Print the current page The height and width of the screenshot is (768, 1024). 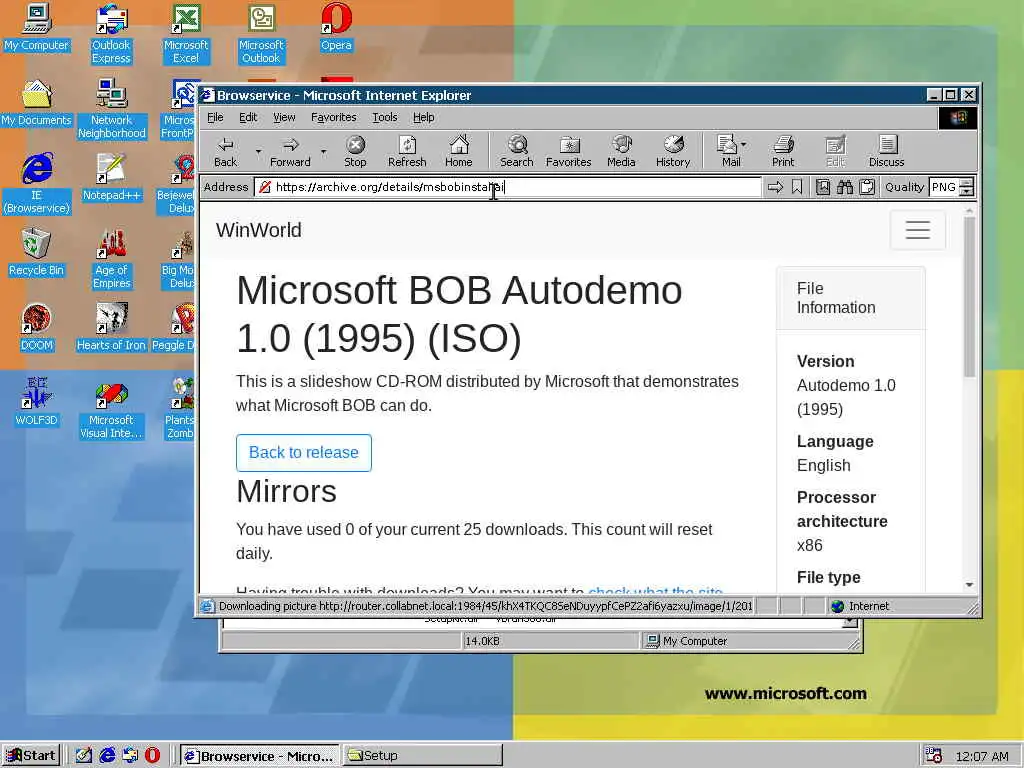tap(783, 152)
